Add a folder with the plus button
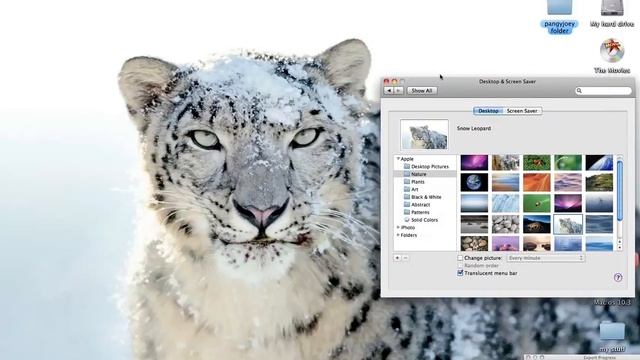Screen dimensions: 640x360 (397, 258)
